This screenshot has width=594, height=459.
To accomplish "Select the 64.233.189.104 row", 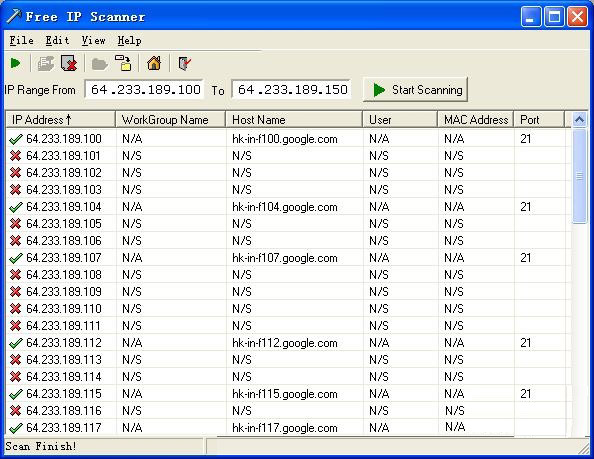I will point(288,207).
